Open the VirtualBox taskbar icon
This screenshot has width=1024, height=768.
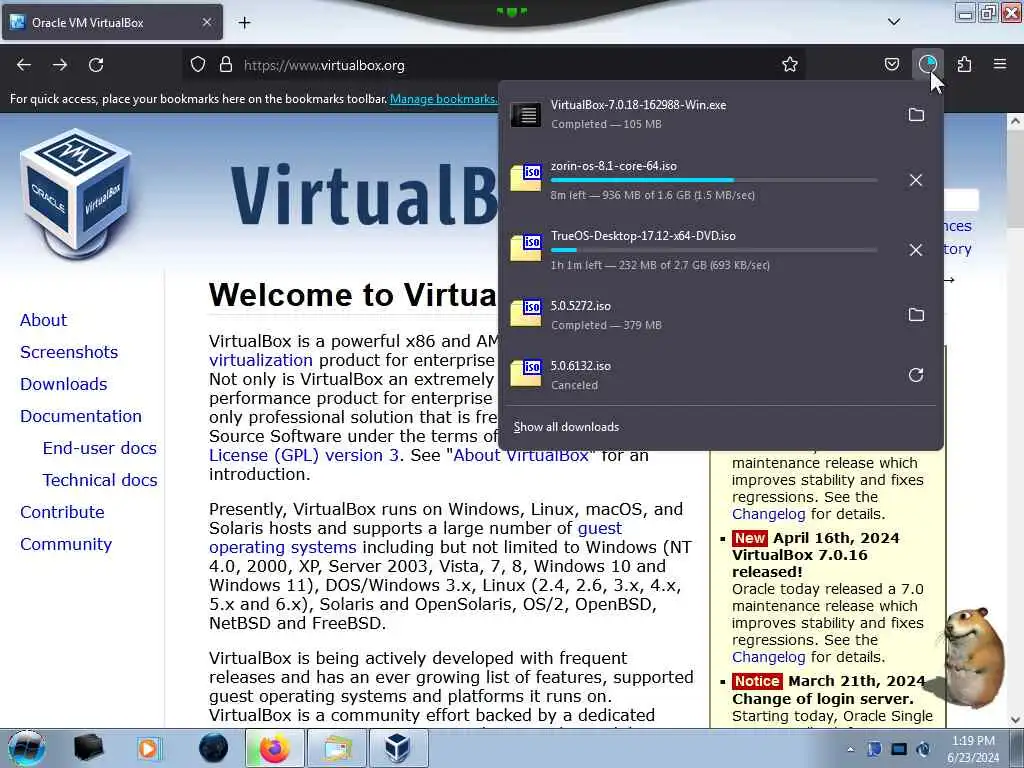[398, 748]
